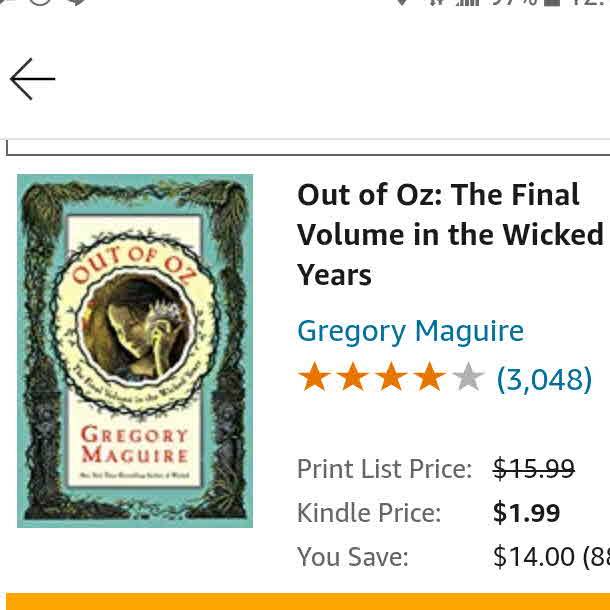Tap the You Save label
The width and height of the screenshot is (610, 610).
(x=352, y=557)
